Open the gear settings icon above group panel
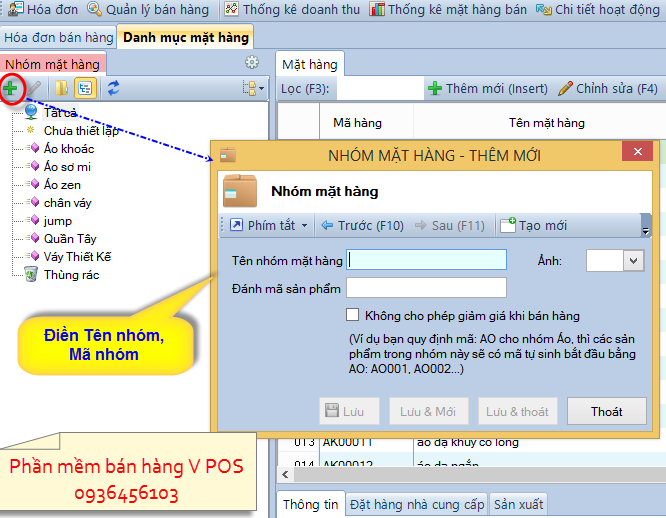 click(x=252, y=63)
